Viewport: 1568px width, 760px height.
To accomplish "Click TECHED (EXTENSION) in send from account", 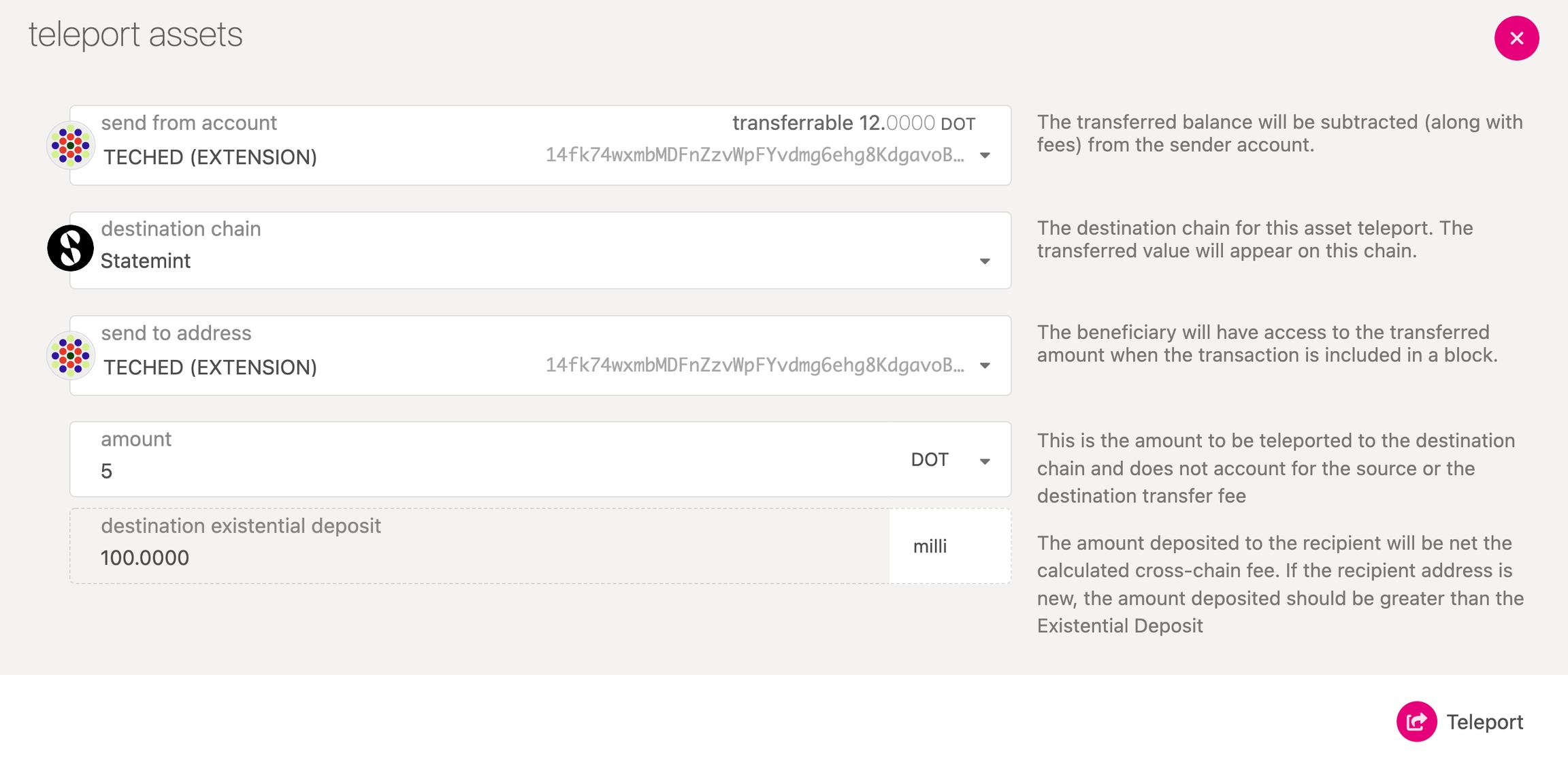I will [x=210, y=157].
